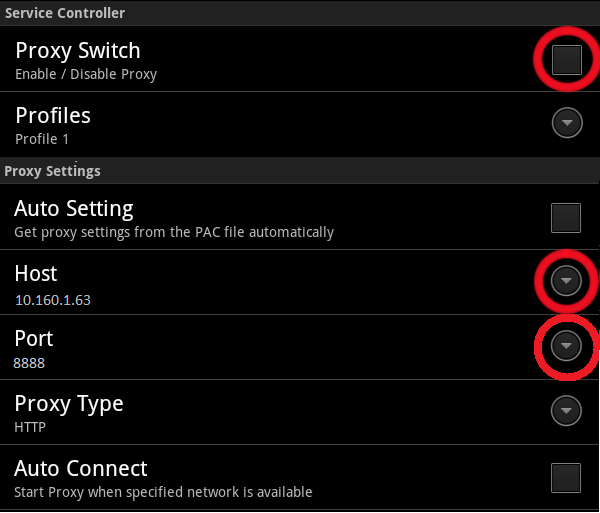The width and height of the screenshot is (600, 513).
Task: Expand the Host dropdown arrow
Action: click(x=567, y=281)
